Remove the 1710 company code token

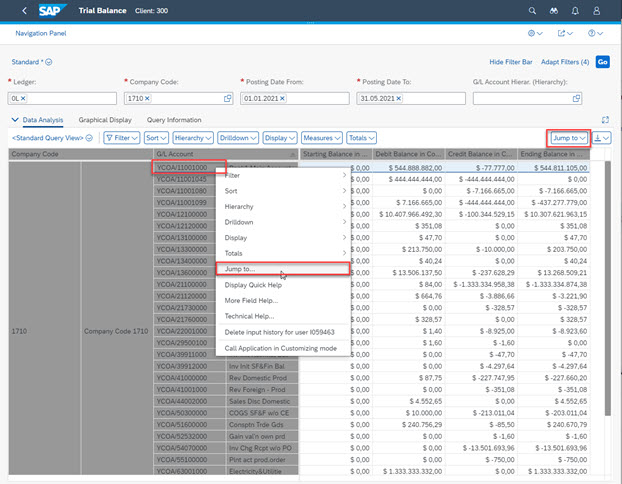click(147, 98)
